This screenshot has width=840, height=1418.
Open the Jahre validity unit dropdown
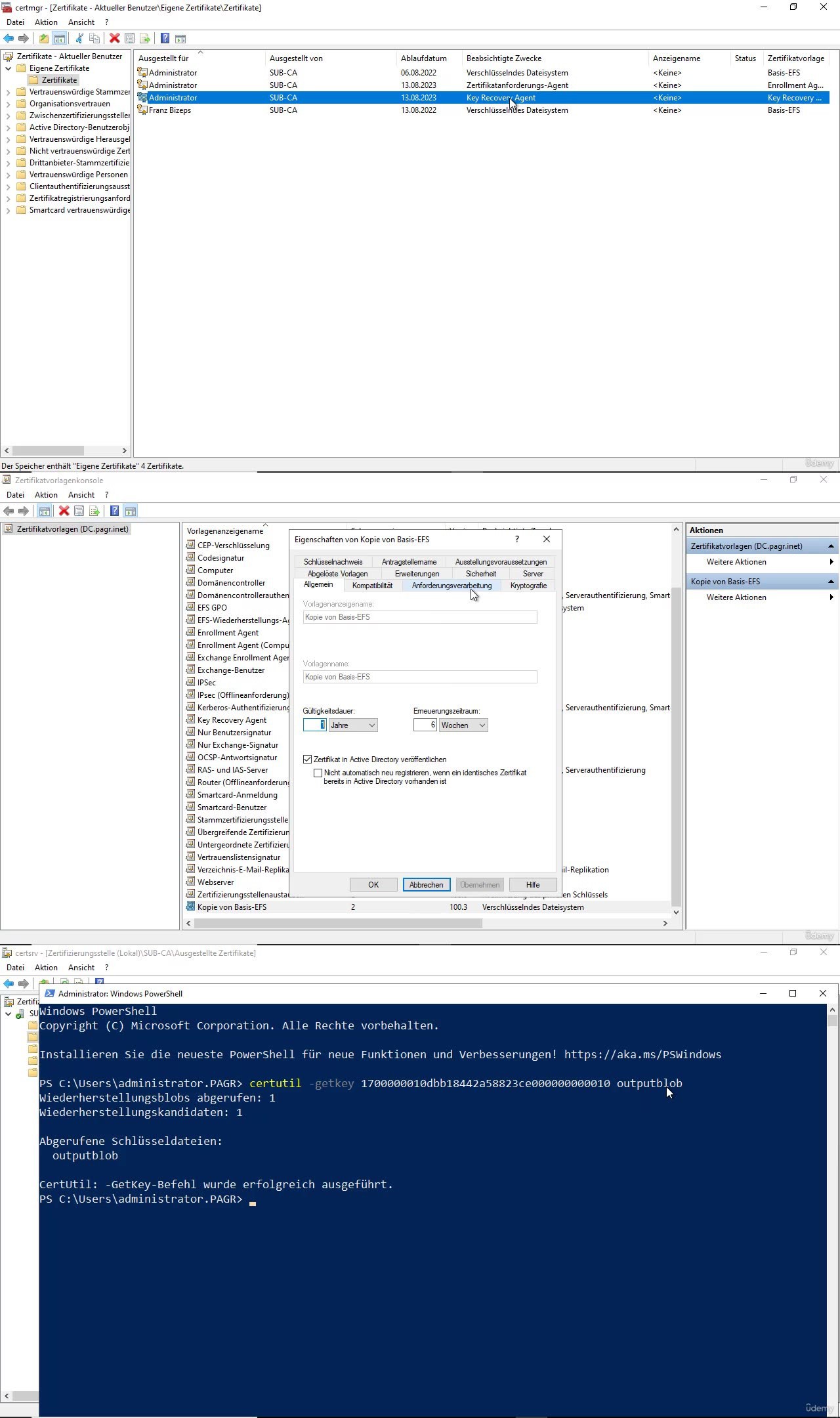pyautogui.click(x=352, y=725)
